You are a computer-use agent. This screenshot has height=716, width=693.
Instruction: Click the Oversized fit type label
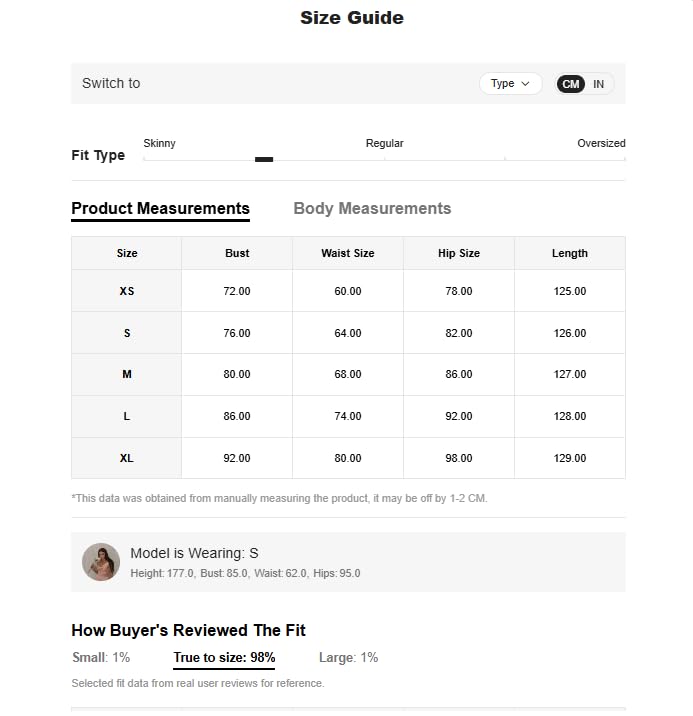click(x=601, y=143)
